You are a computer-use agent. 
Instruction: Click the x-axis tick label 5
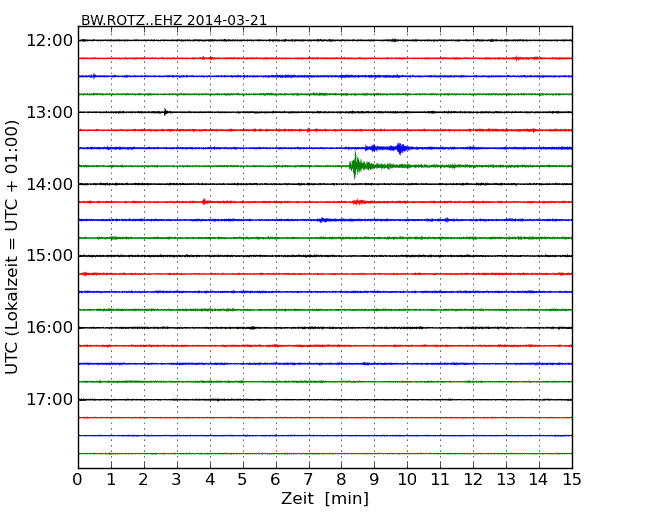point(243,480)
